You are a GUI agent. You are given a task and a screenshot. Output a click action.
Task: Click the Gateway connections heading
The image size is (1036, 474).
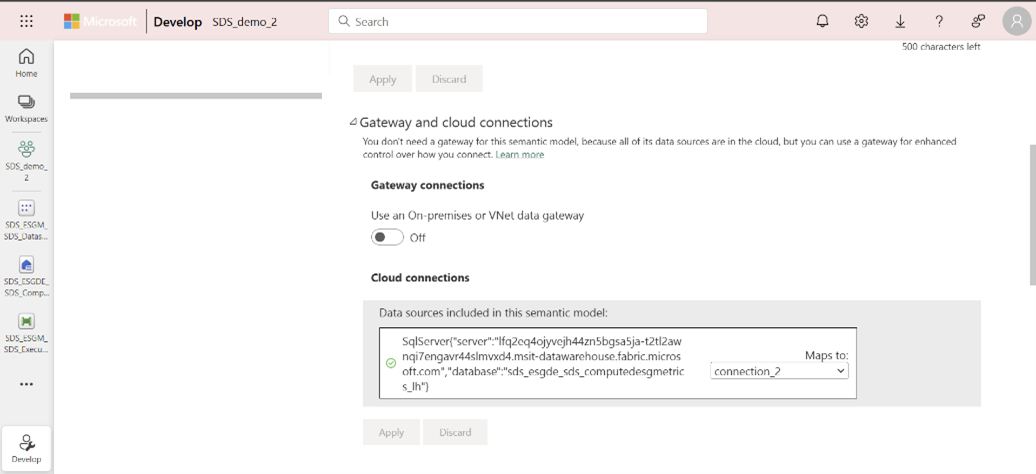[x=427, y=185]
